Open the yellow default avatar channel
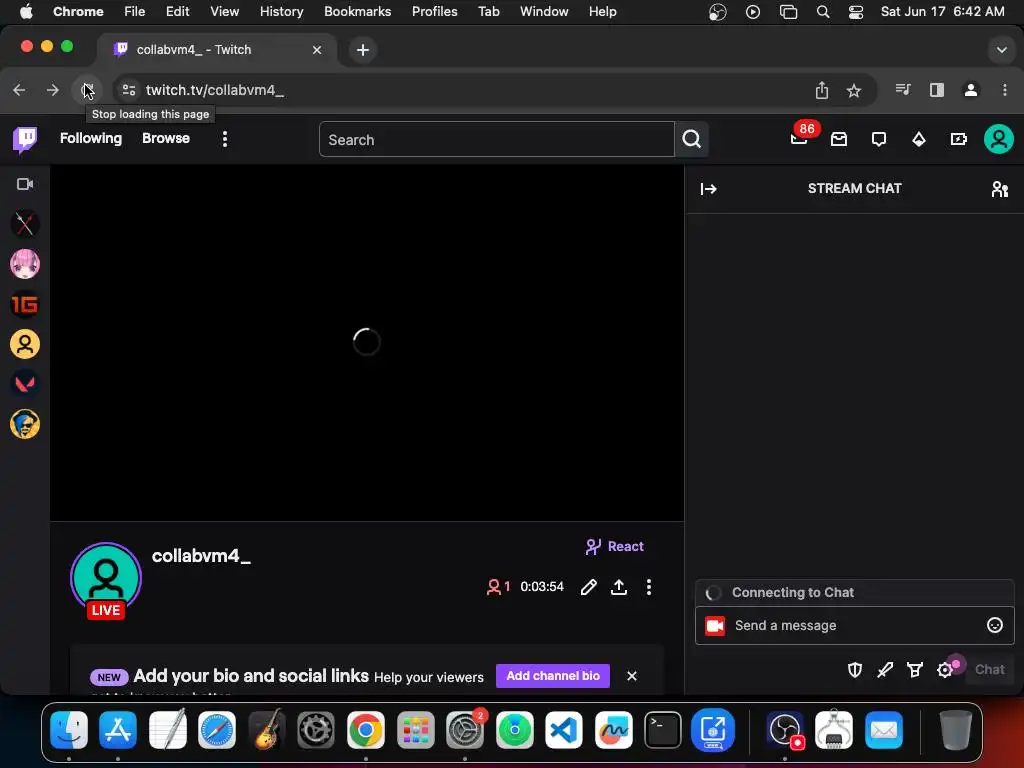Image resolution: width=1024 pixels, height=768 pixels. click(x=25, y=344)
